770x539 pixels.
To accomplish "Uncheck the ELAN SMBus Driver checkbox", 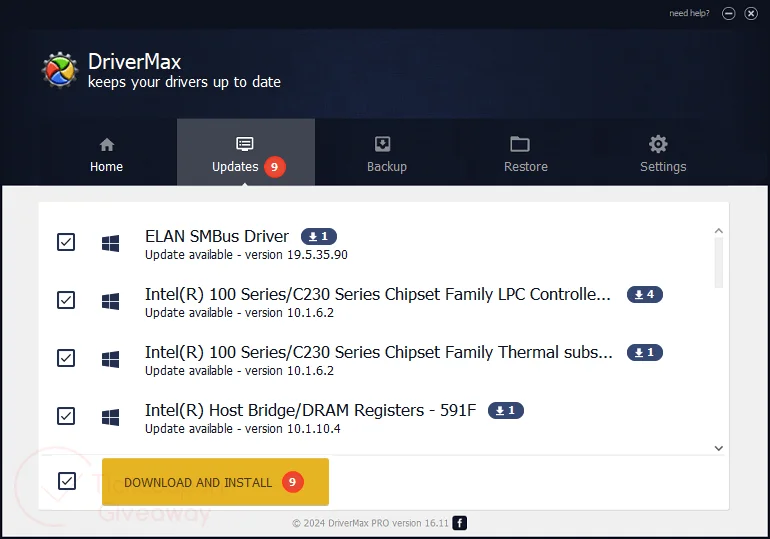I will [x=66, y=242].
